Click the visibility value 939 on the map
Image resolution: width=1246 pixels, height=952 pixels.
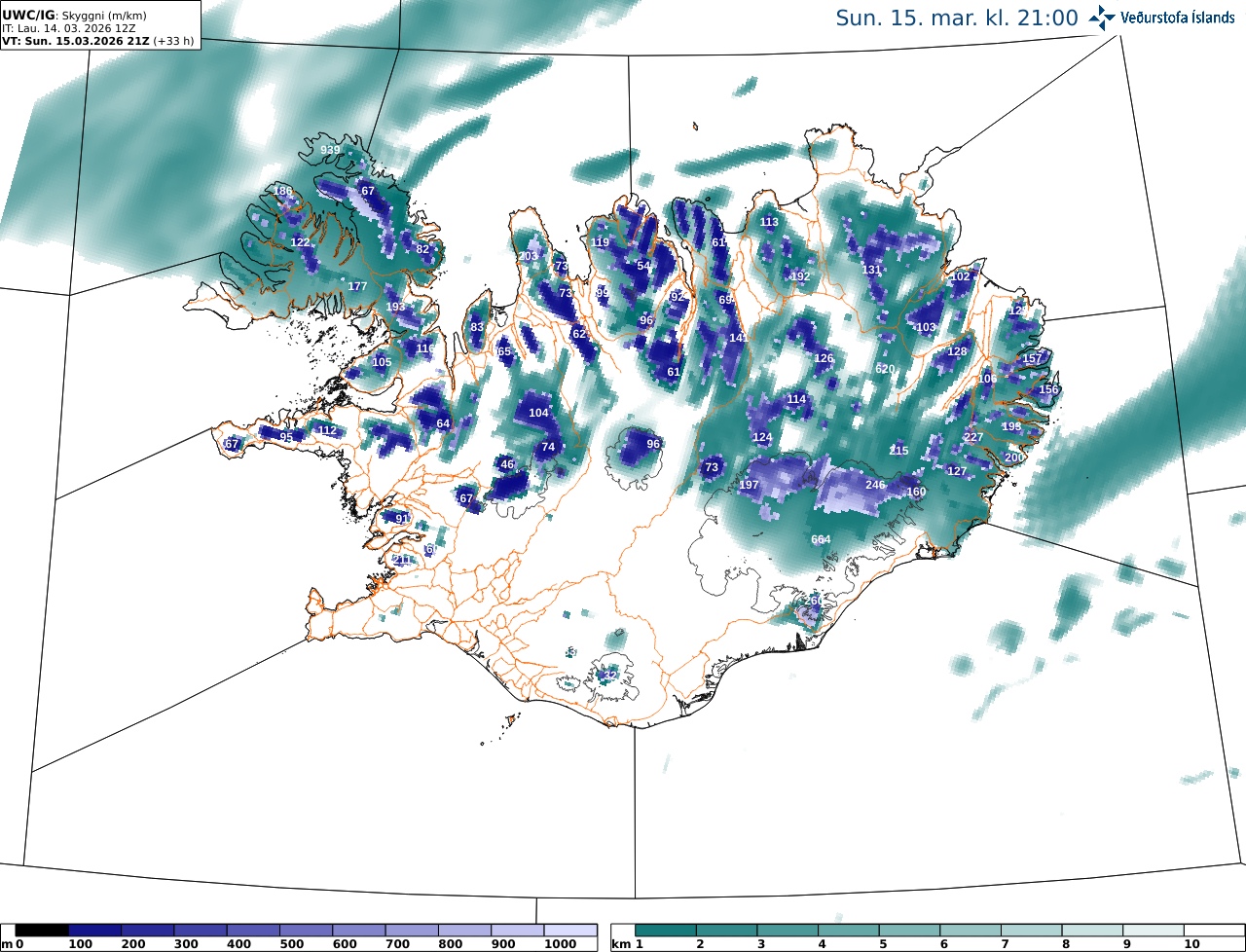pos(330,150)
